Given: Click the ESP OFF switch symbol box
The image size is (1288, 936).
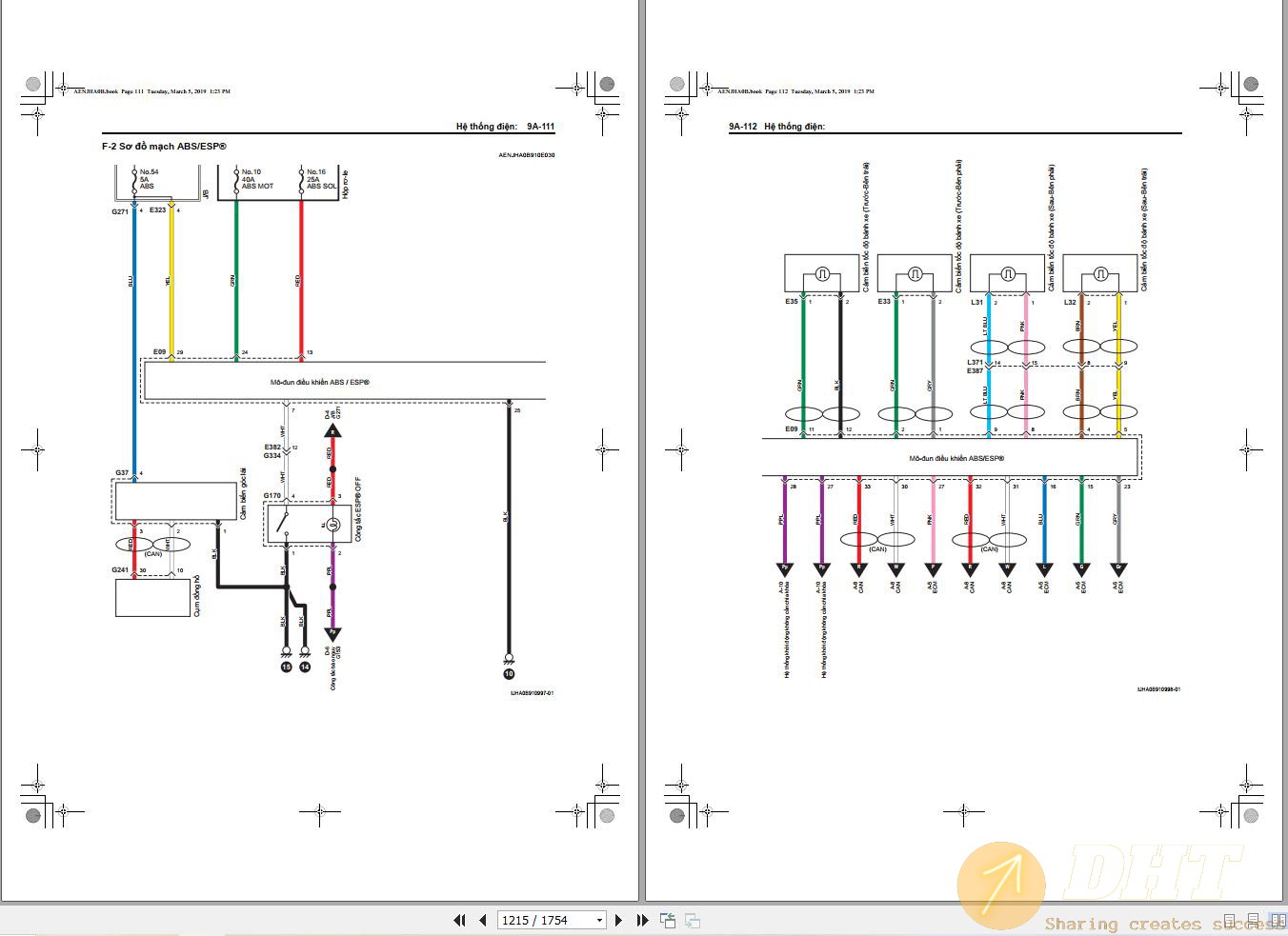Looking at the screenshot, I should pos(308,525).
